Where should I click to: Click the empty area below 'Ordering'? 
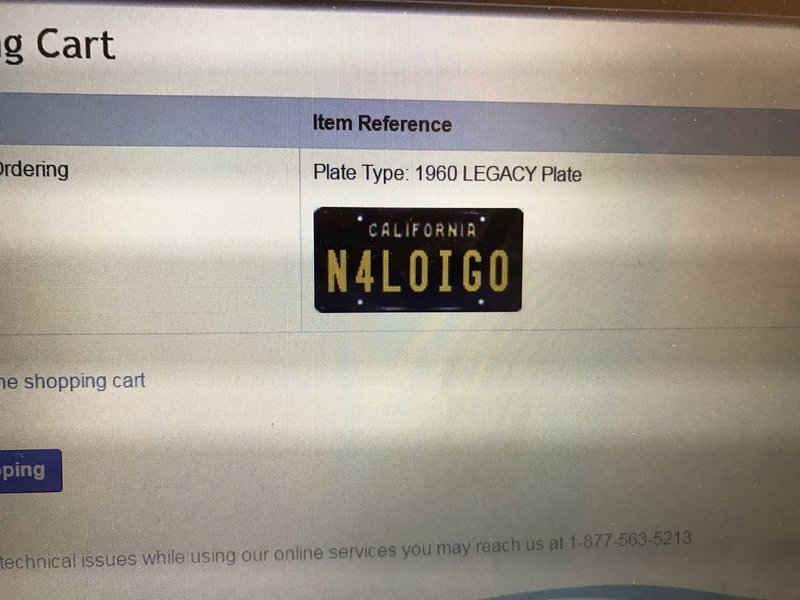(x=149, y=255)
